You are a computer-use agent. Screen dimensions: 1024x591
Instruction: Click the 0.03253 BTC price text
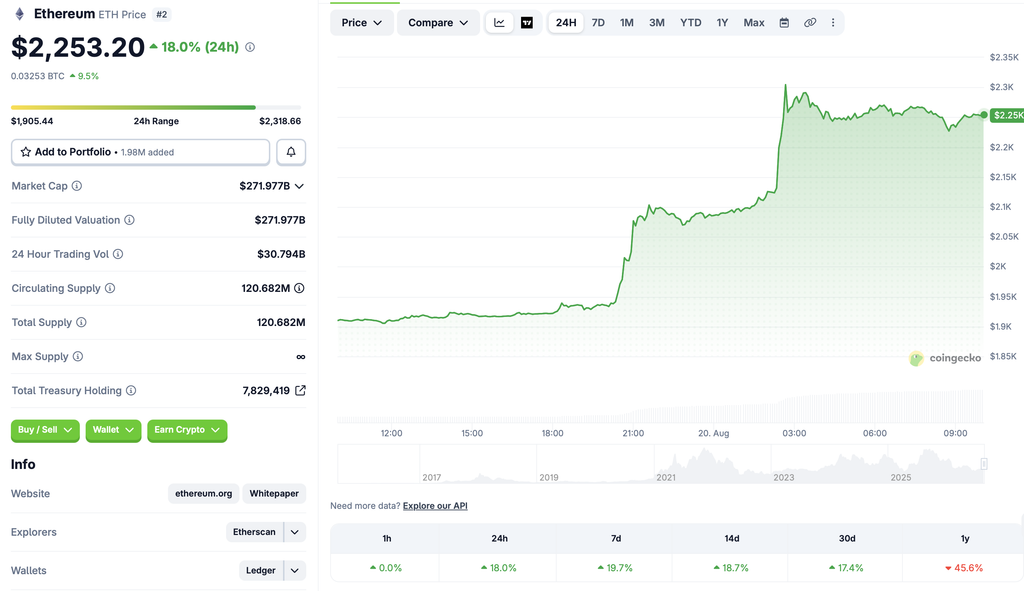(38, 76)
